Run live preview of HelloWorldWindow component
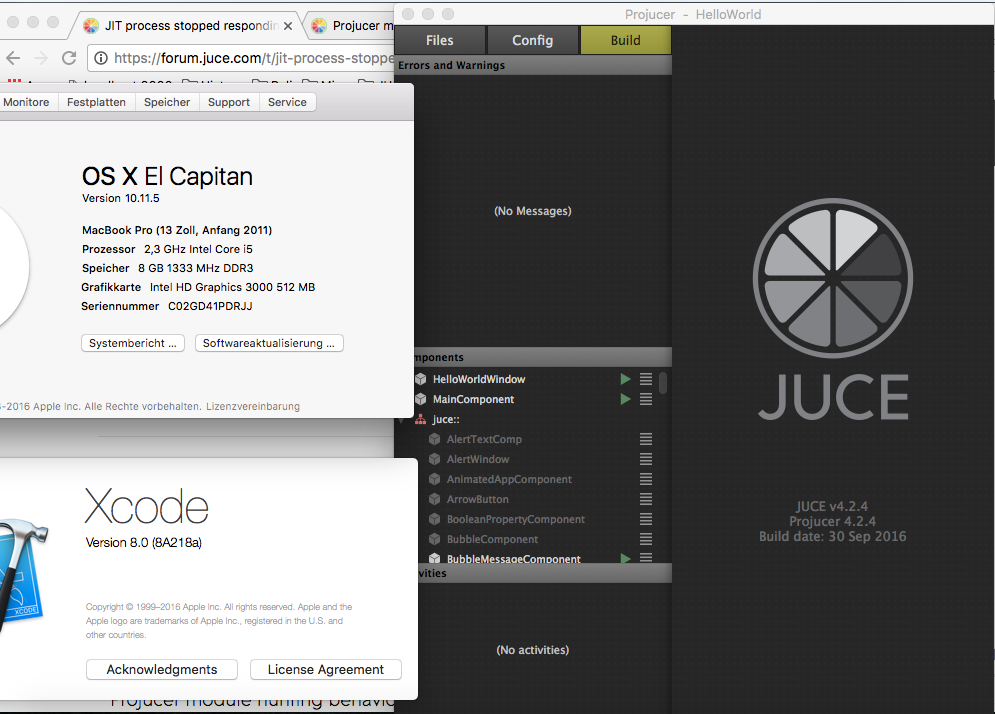Screen dimensions: 995x714 pos(625,379)
